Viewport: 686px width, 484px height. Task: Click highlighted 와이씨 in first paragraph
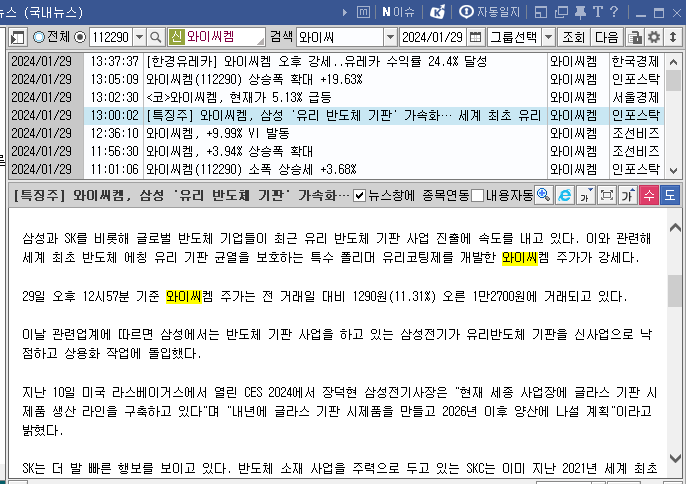pos(519,257)
